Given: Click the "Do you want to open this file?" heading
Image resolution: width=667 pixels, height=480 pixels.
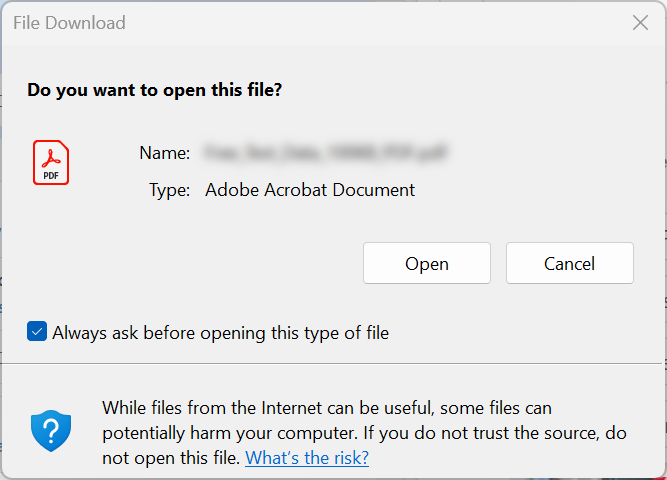Looking at the screenshot, I should (x=154, y=90).
